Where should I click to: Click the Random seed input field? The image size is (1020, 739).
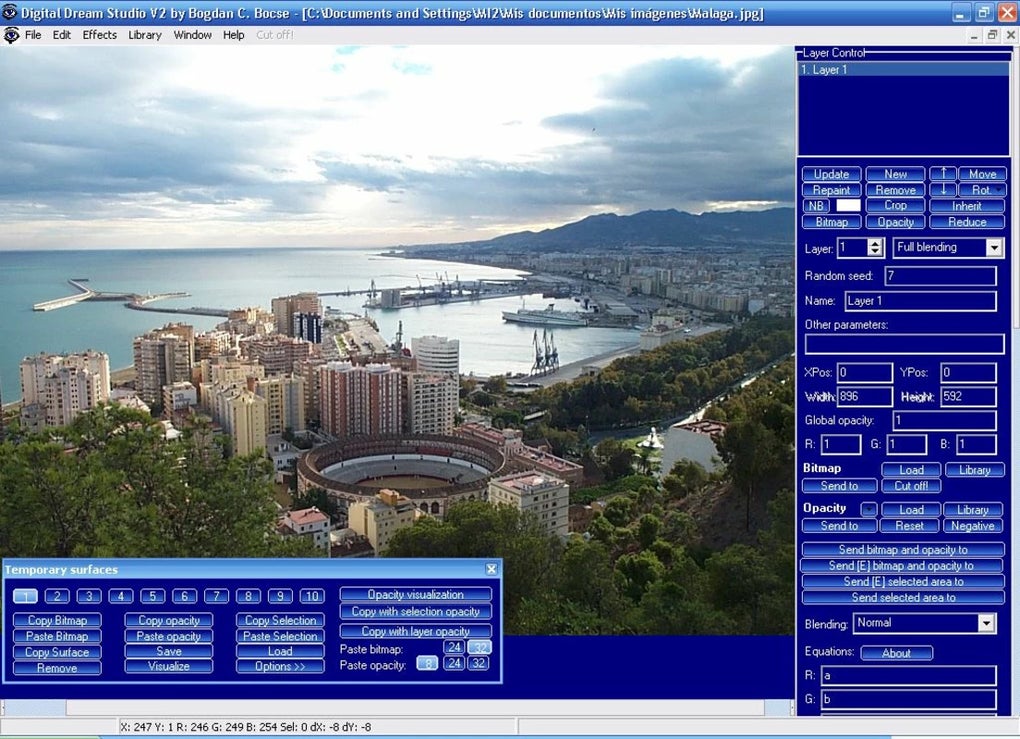click(x=939, y=276)
